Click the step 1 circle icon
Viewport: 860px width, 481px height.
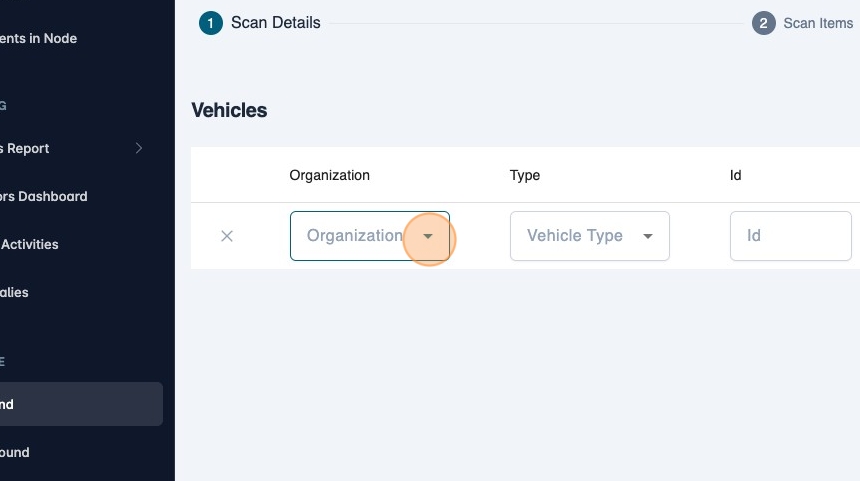tap(211, 23)
